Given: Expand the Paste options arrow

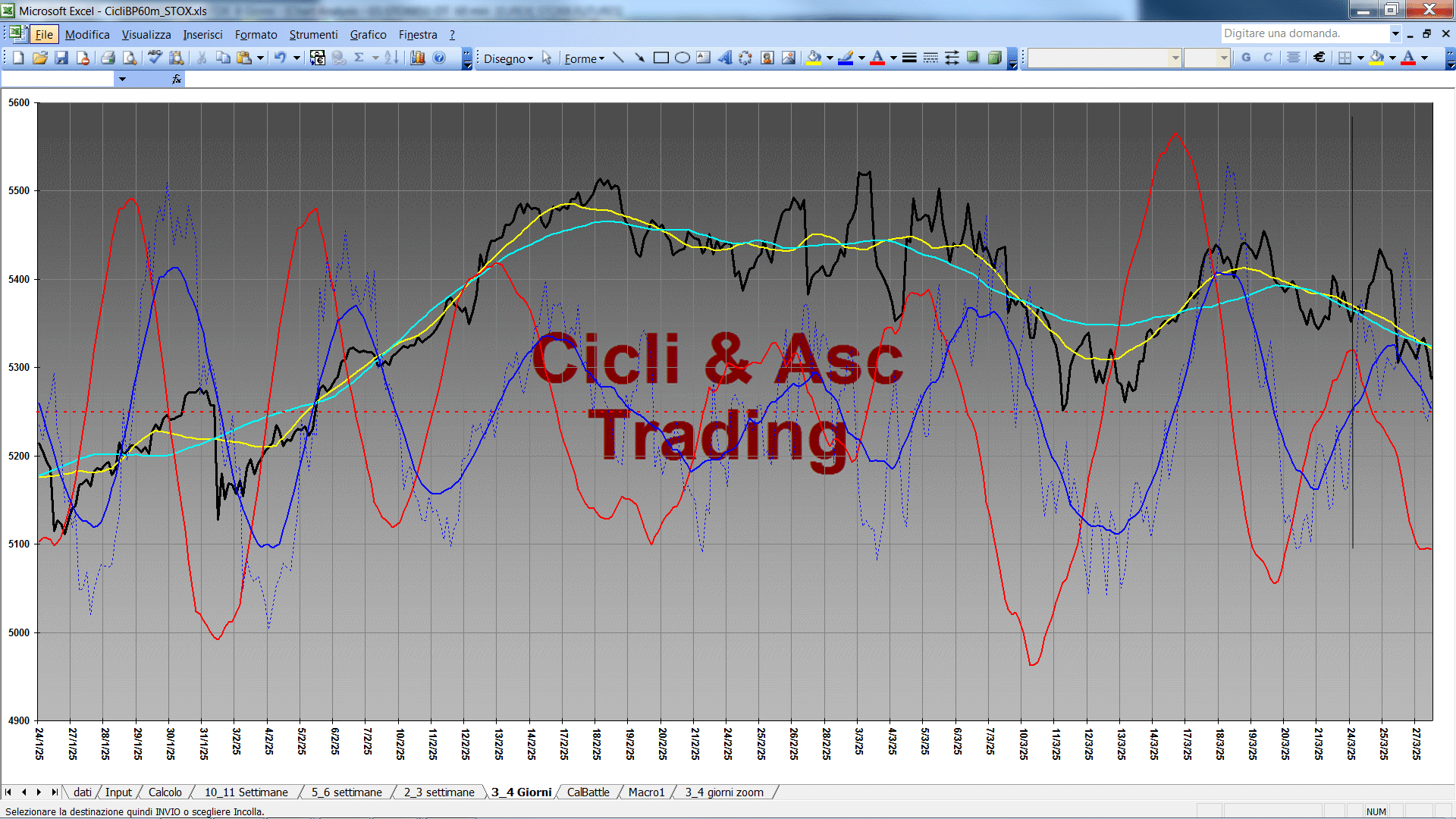Looking at the screenshot, I should click(x=260, y=58).
